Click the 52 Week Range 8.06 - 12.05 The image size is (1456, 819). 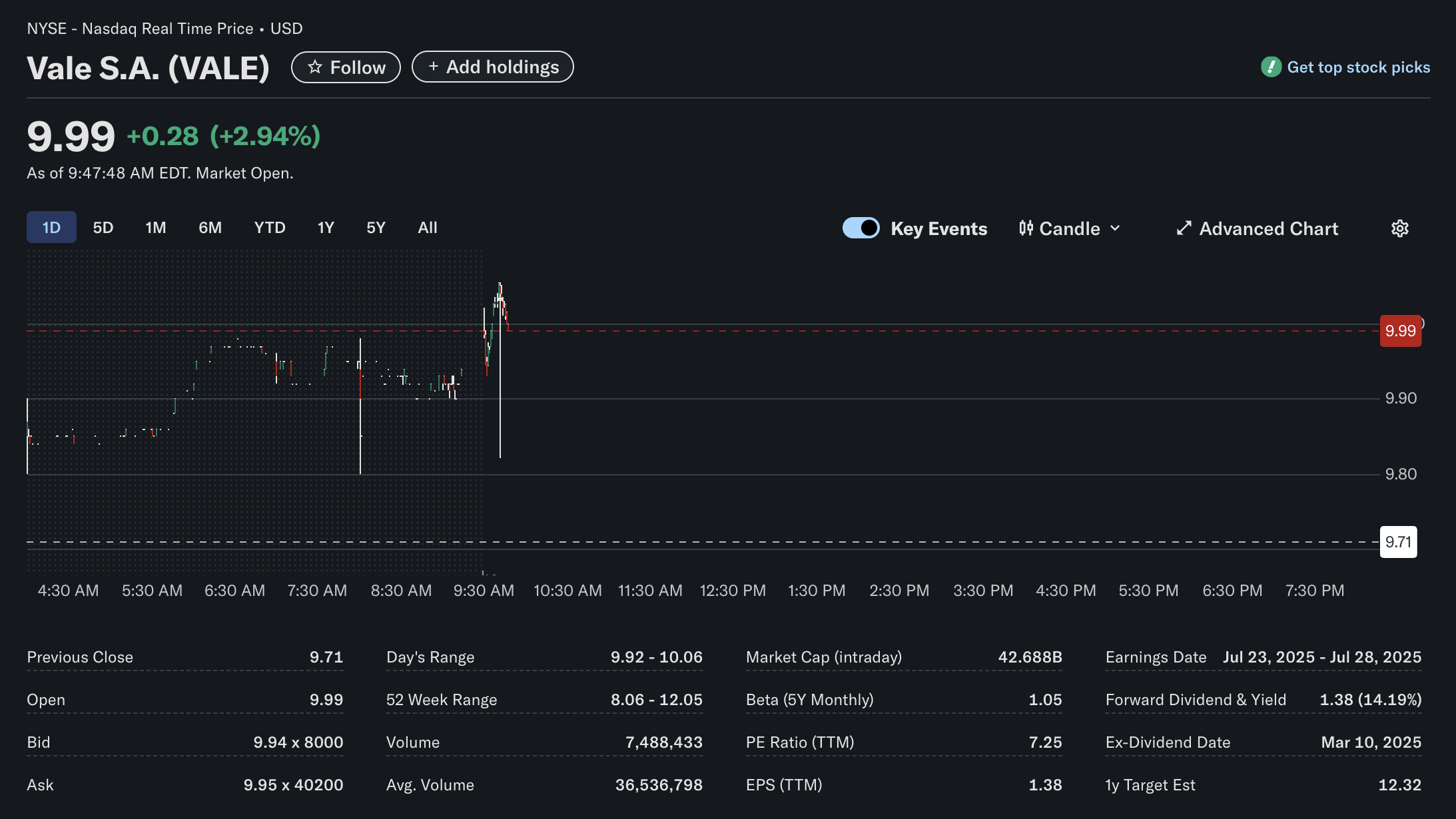657,700
